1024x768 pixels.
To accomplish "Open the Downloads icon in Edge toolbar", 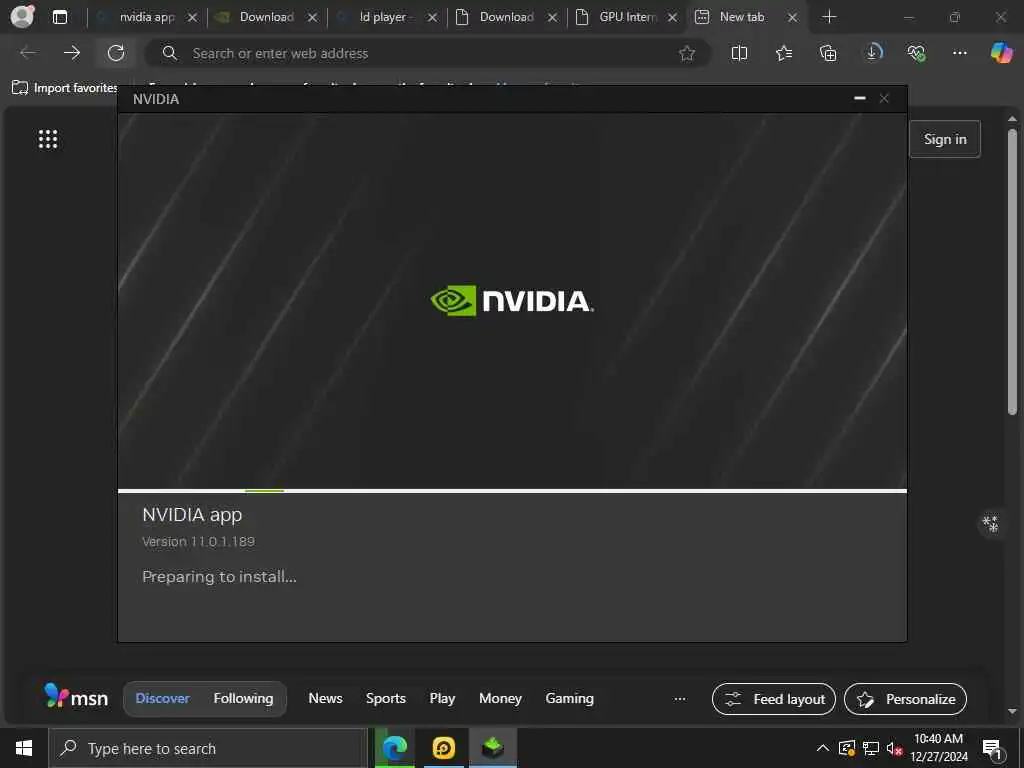I will coord(873,53).
